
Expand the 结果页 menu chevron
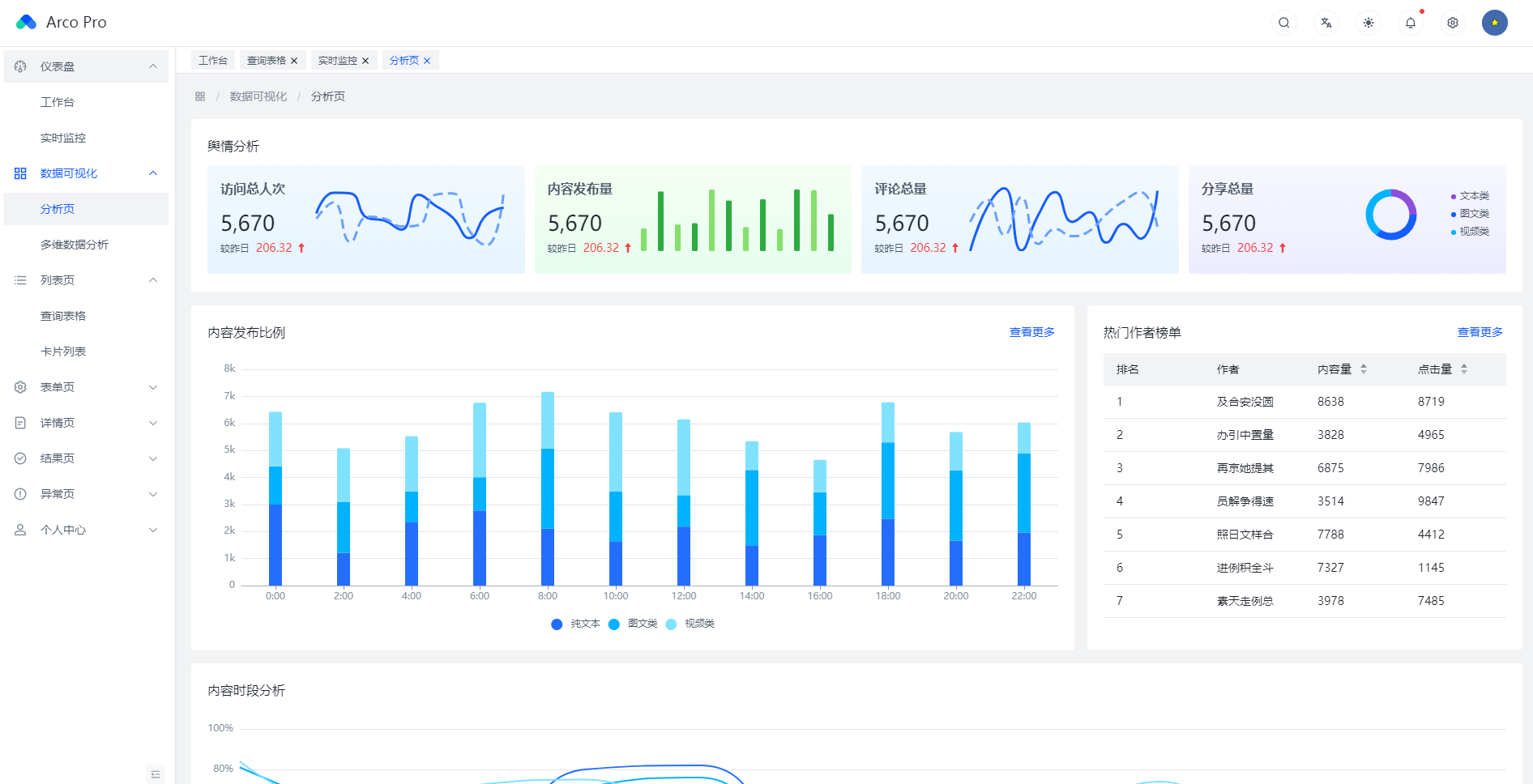point(153,458)
